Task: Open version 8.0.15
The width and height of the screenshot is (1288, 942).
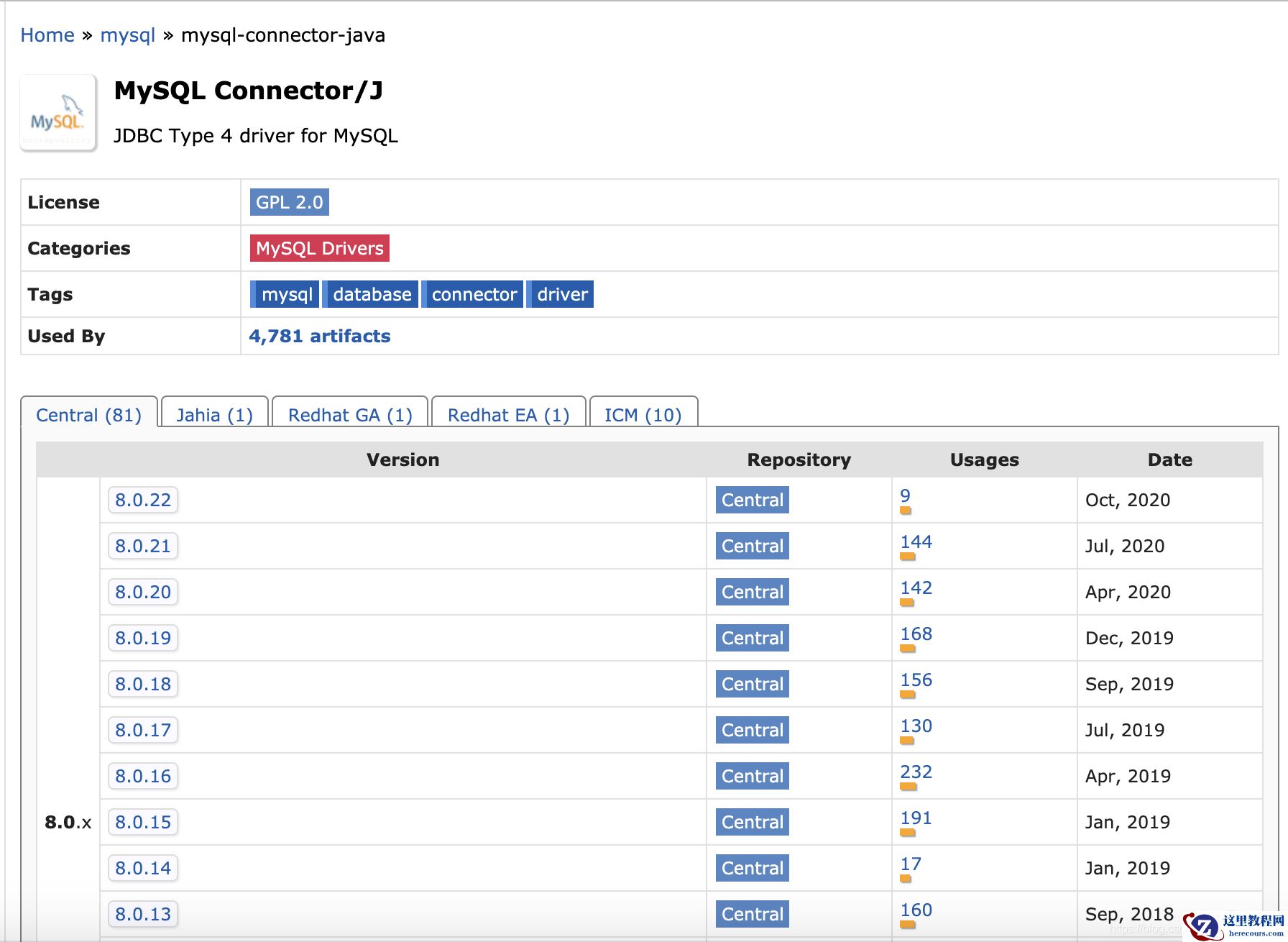Action: pyautogui.click(x=143, y=822)
